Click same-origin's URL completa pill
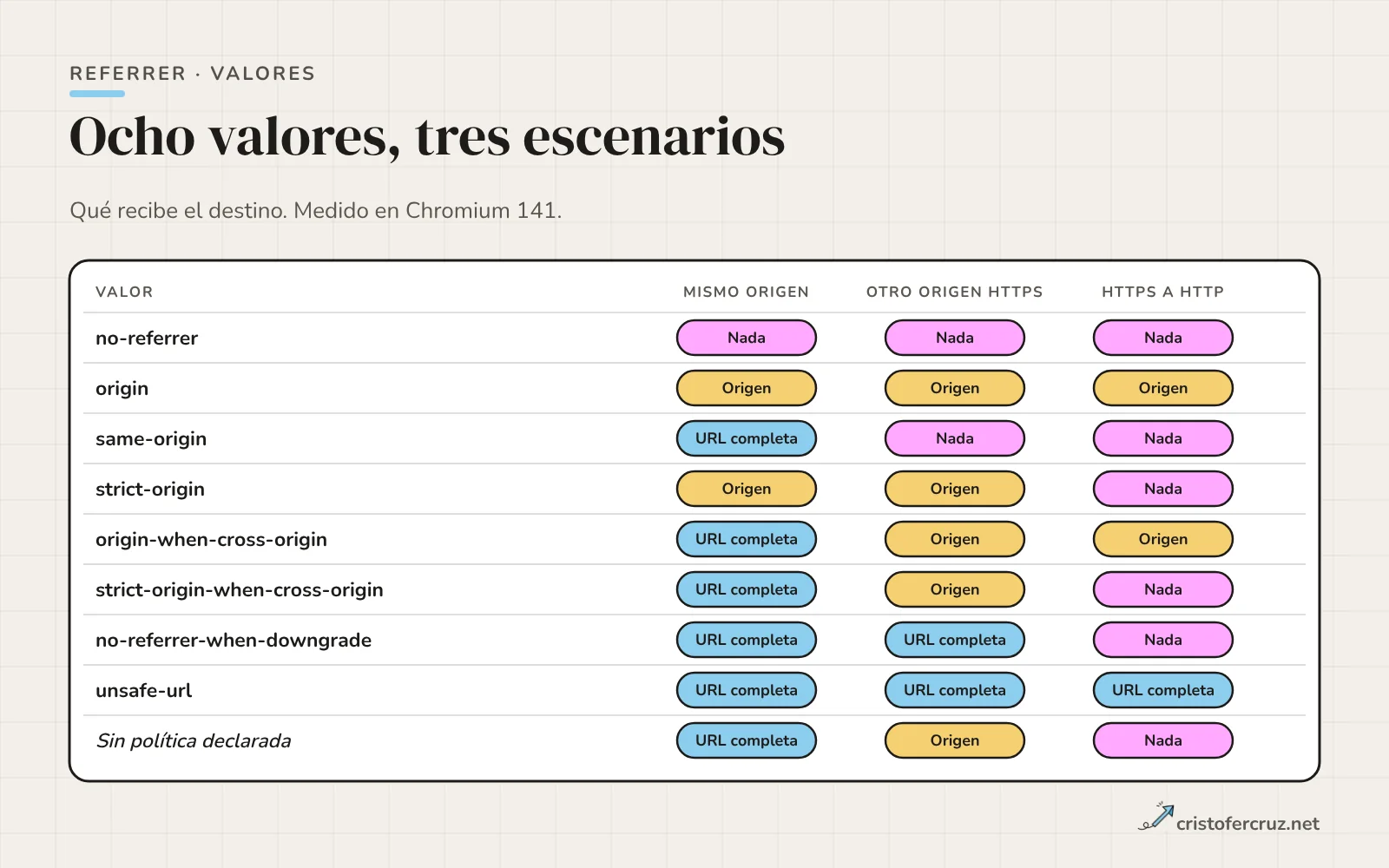 [x=747, y=438]
